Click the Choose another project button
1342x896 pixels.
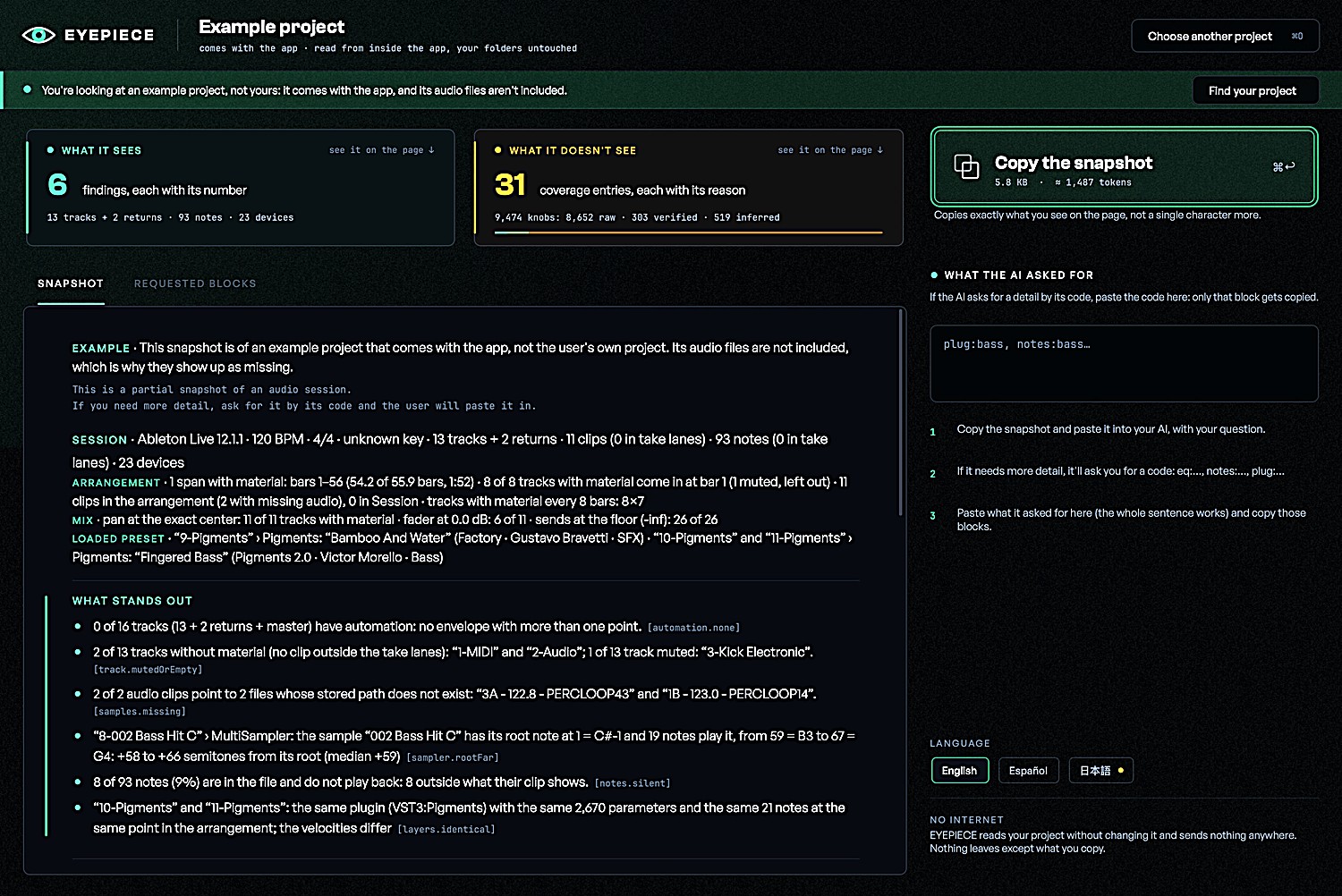click(x=1225, y=36)
